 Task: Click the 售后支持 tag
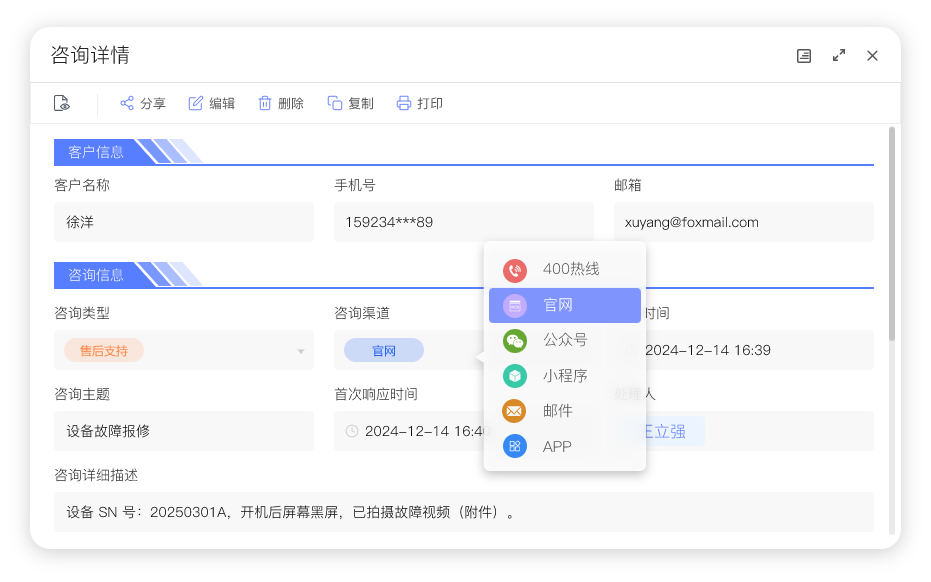click(x=104, y=350)
